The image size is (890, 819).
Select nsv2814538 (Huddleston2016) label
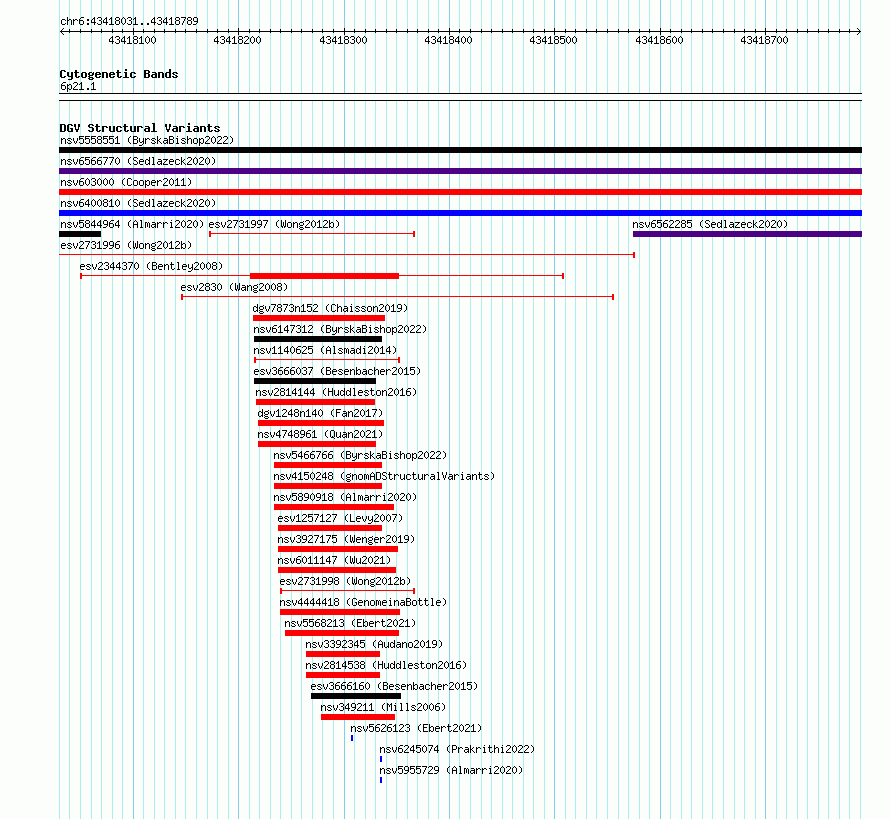386,665
